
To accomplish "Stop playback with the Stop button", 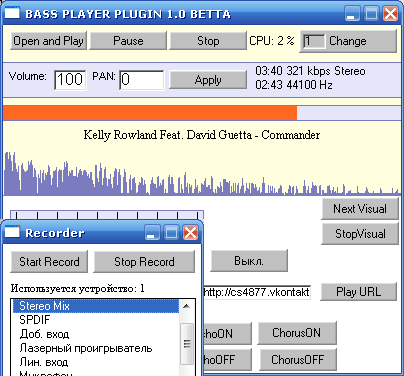I will [x=208, y=41].
